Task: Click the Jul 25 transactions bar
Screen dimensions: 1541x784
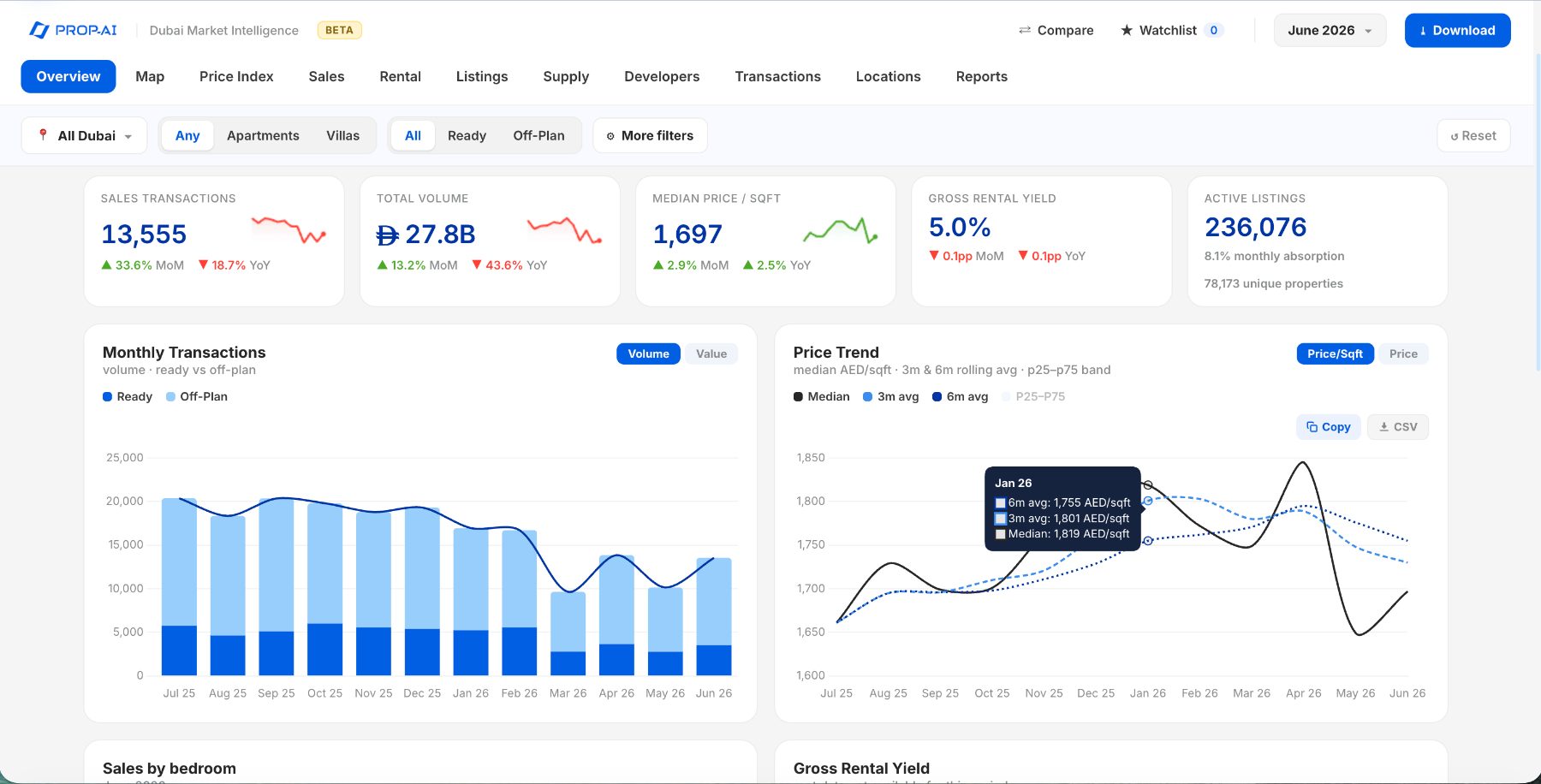Action: [179, 586]
